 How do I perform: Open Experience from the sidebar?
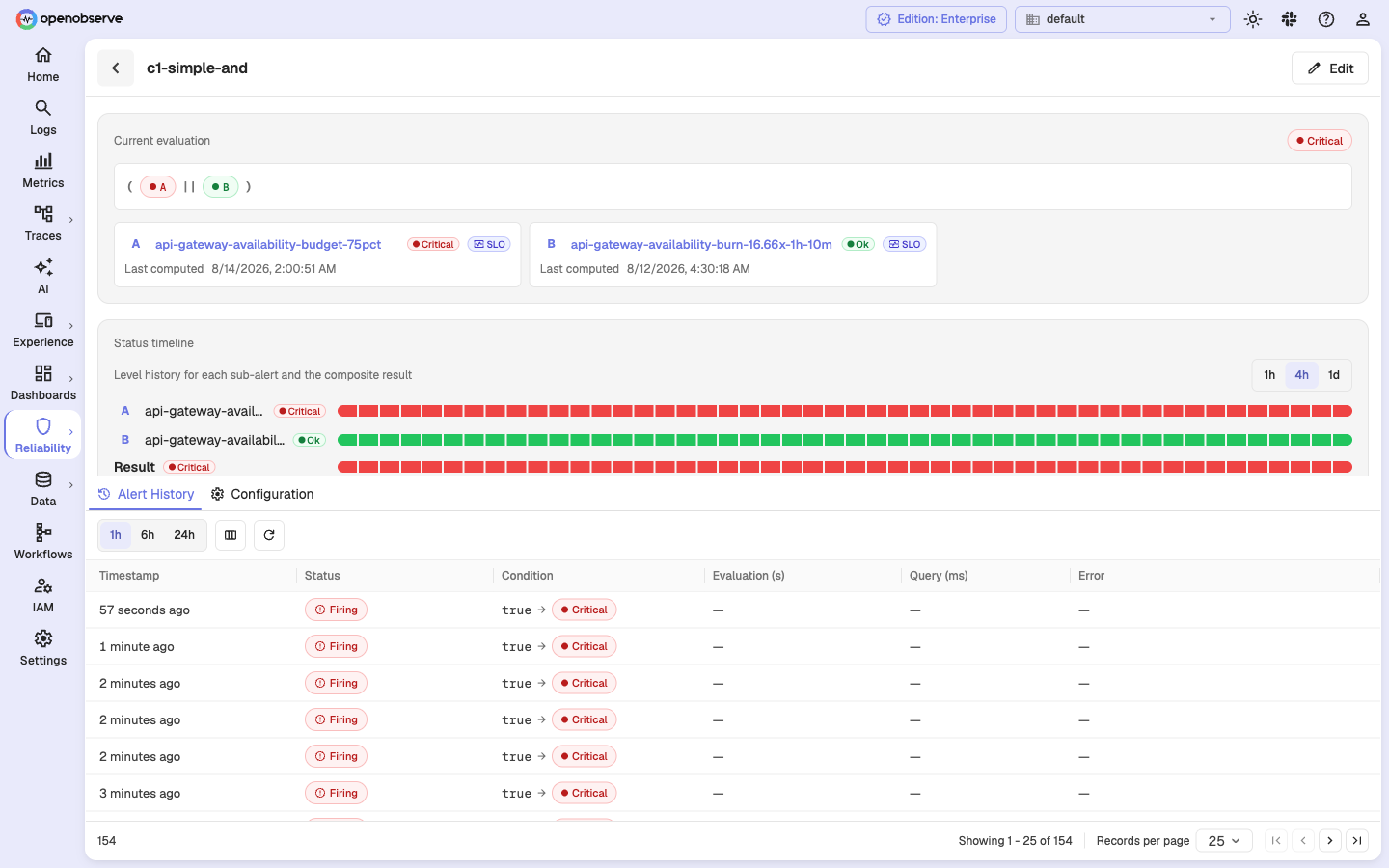42,330
